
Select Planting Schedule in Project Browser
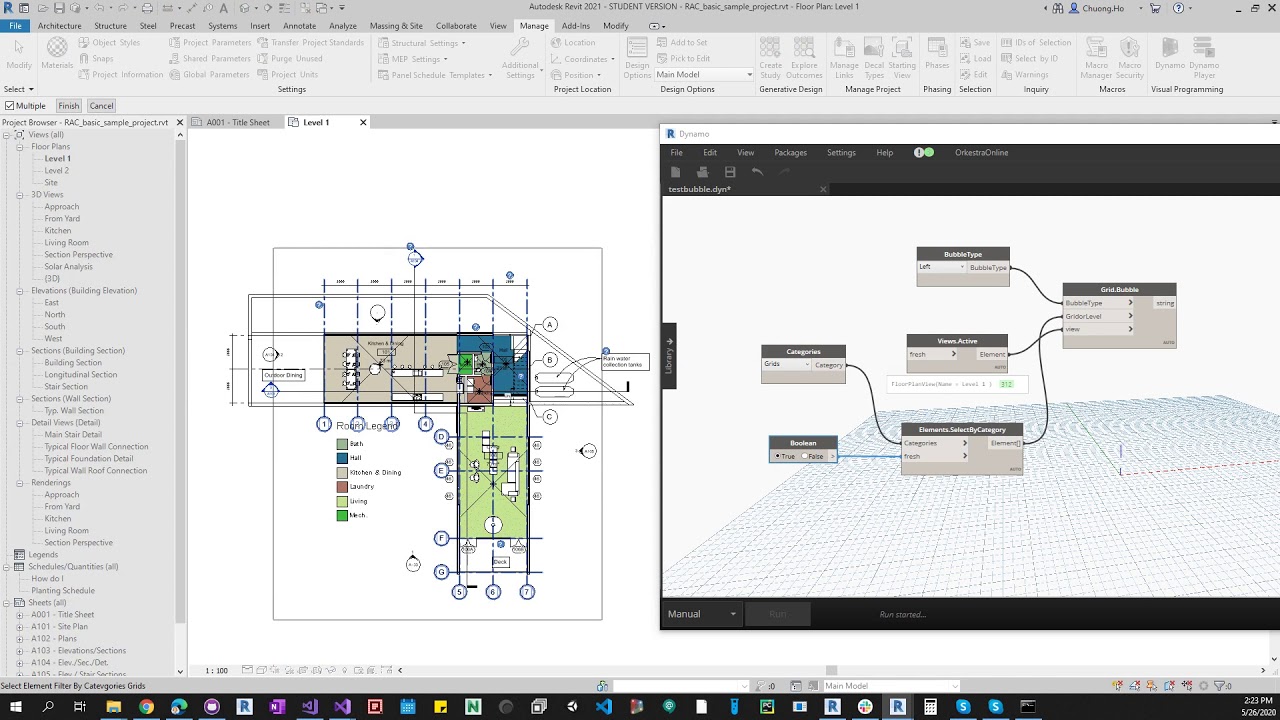(62, 591)
